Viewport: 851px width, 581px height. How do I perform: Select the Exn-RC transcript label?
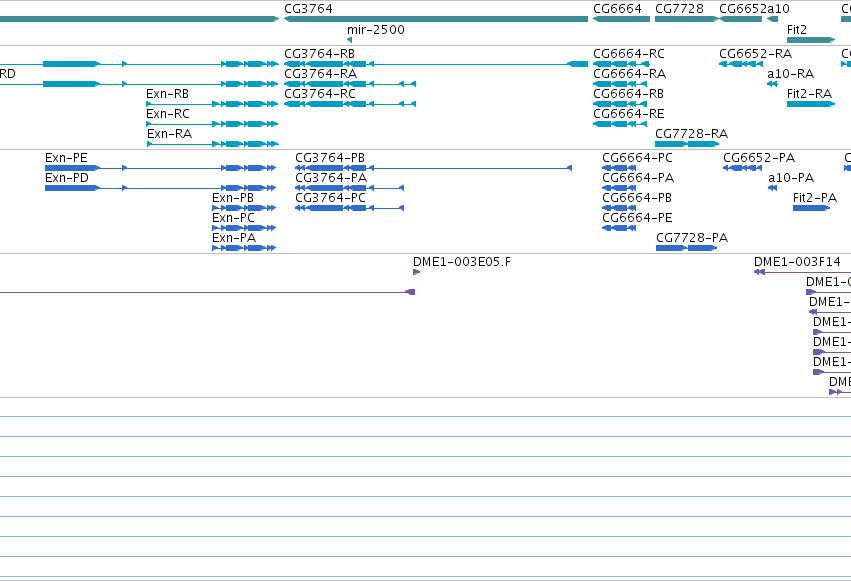(x=168, y=114)
